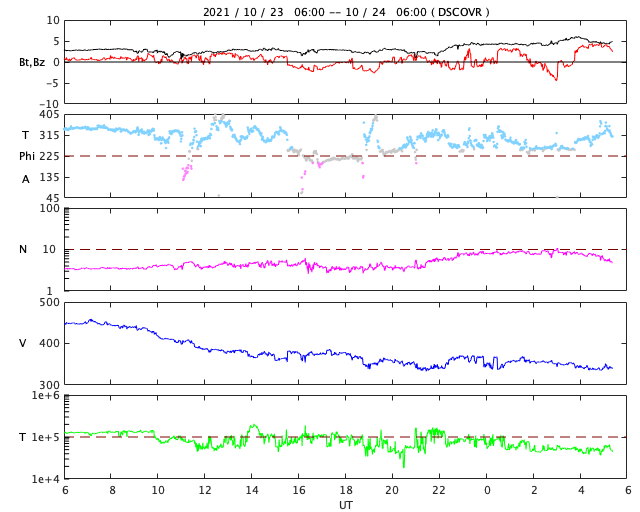
Task: Click the '18' UT hour tick label
Action: tap(346, 490)
